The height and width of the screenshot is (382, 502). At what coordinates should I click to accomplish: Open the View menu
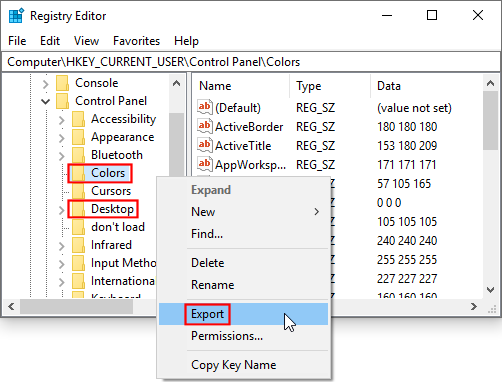pyautogui.click(x=86, y=41)
